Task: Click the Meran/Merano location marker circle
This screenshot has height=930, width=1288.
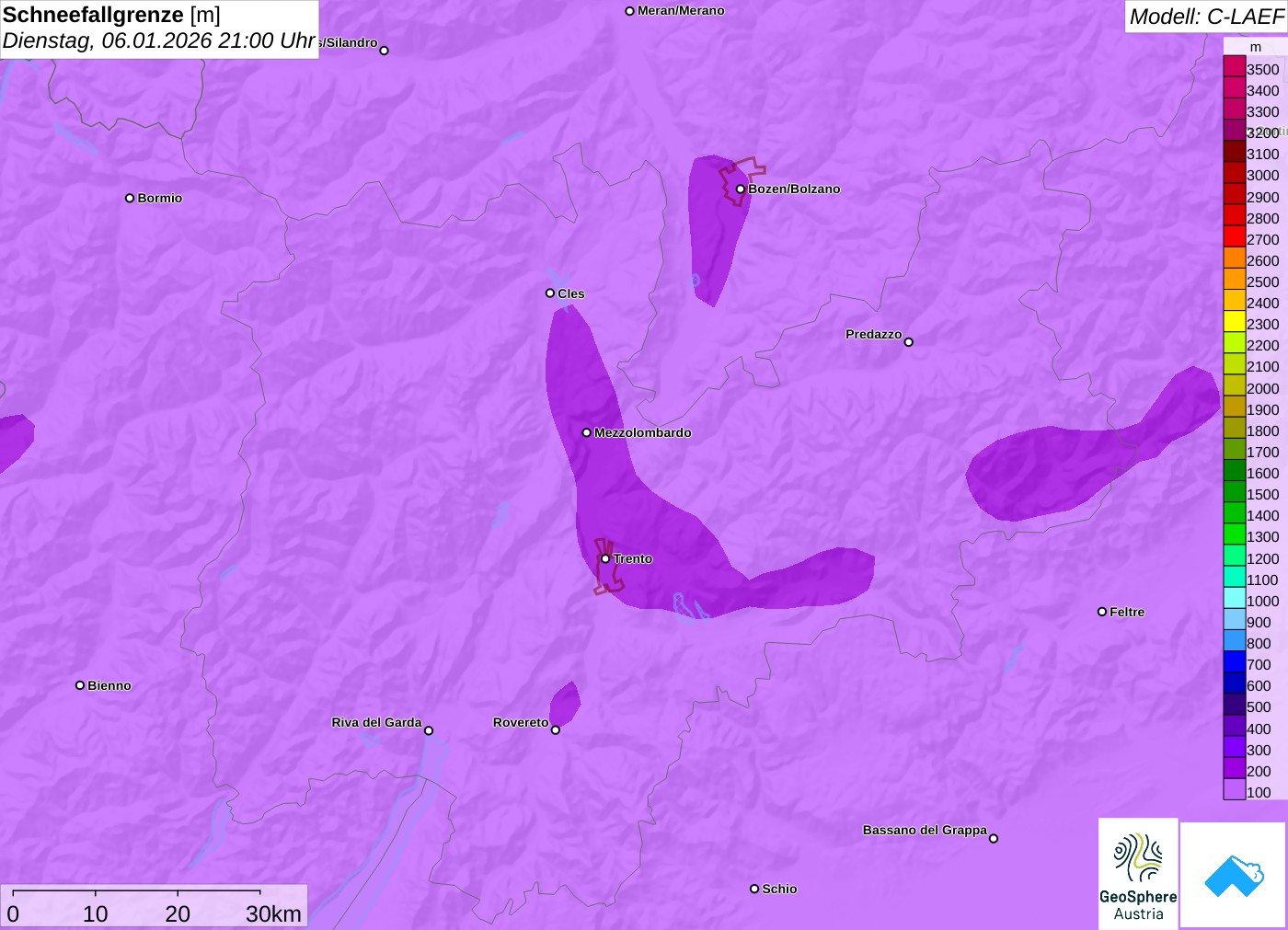Action: click(629, 11)
